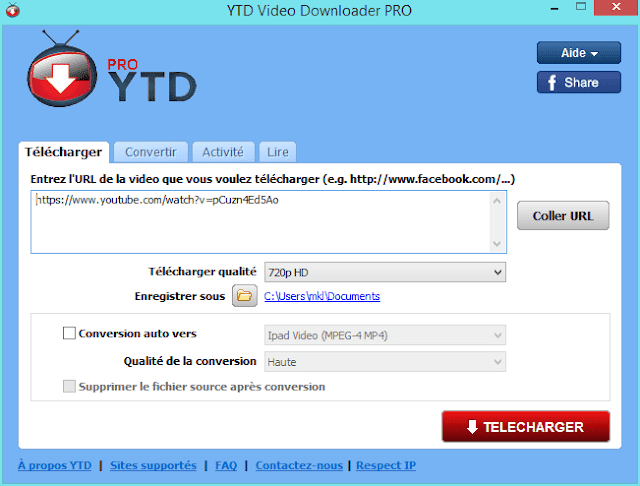Click the YTD PRO television logo
The width and height of the screenshot is (640, 486).
coord(62,69)
